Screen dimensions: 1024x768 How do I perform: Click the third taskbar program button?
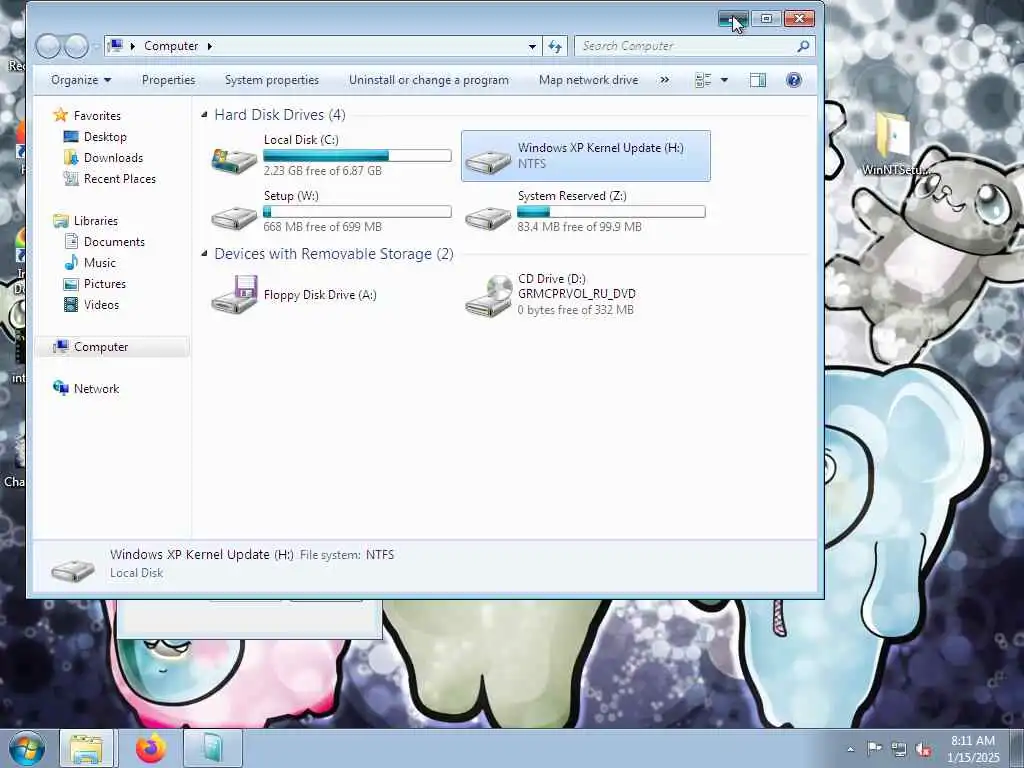click(x=213, y=748)
